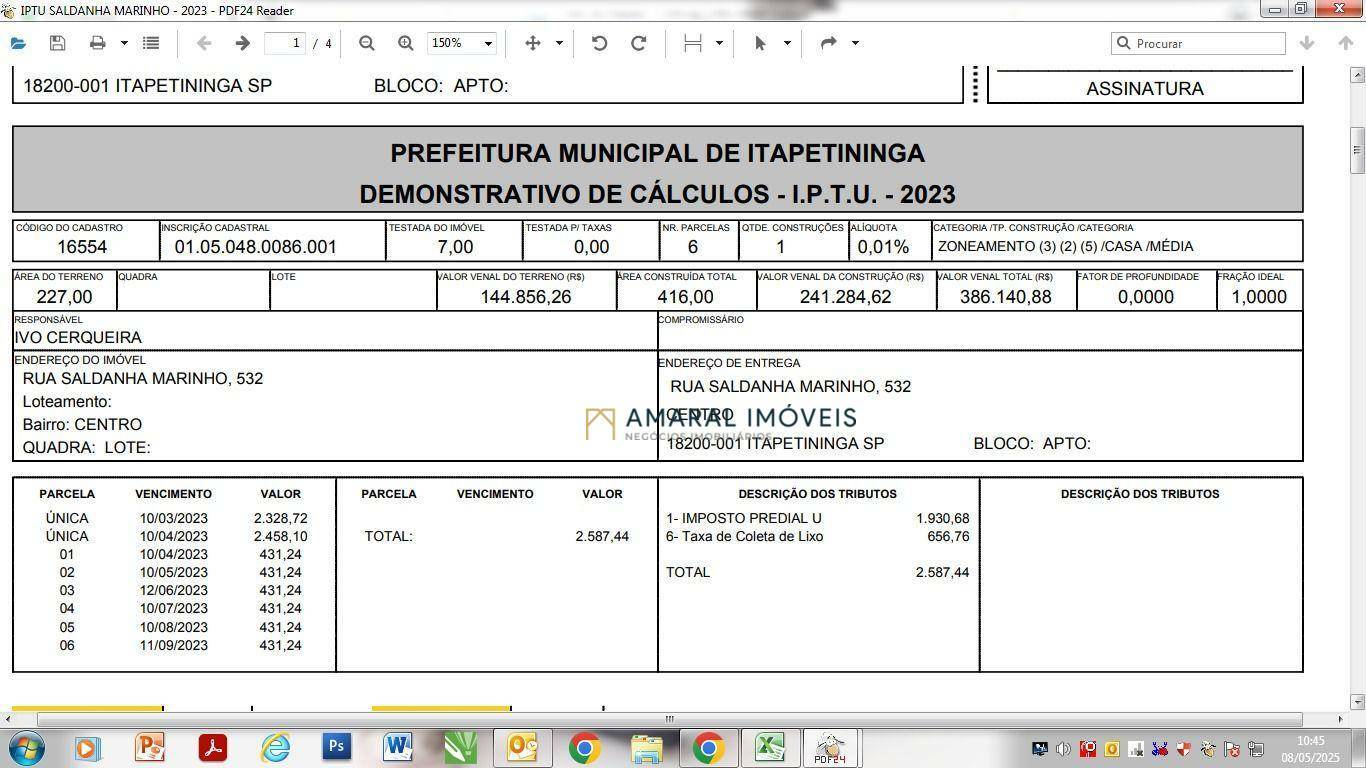Click the PDF24 taskbar button

tap(830, 748)
